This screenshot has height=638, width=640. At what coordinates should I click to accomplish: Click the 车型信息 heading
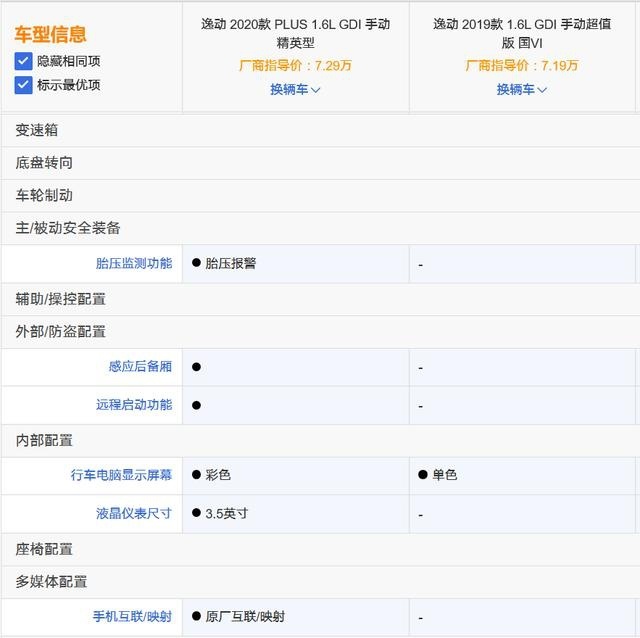click(x=51, y=34)
